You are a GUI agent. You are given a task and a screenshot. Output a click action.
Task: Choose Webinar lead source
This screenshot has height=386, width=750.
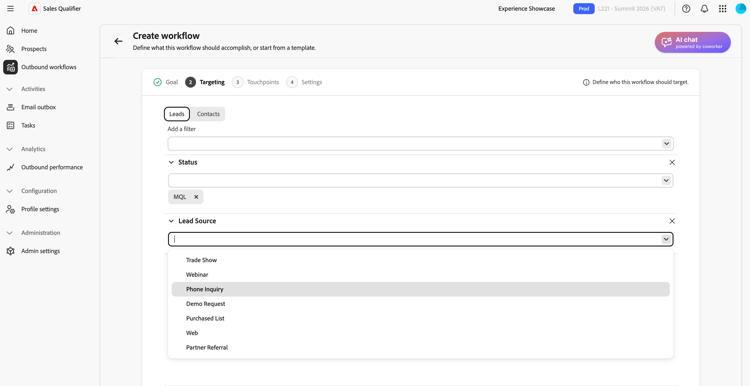(420, 275)
